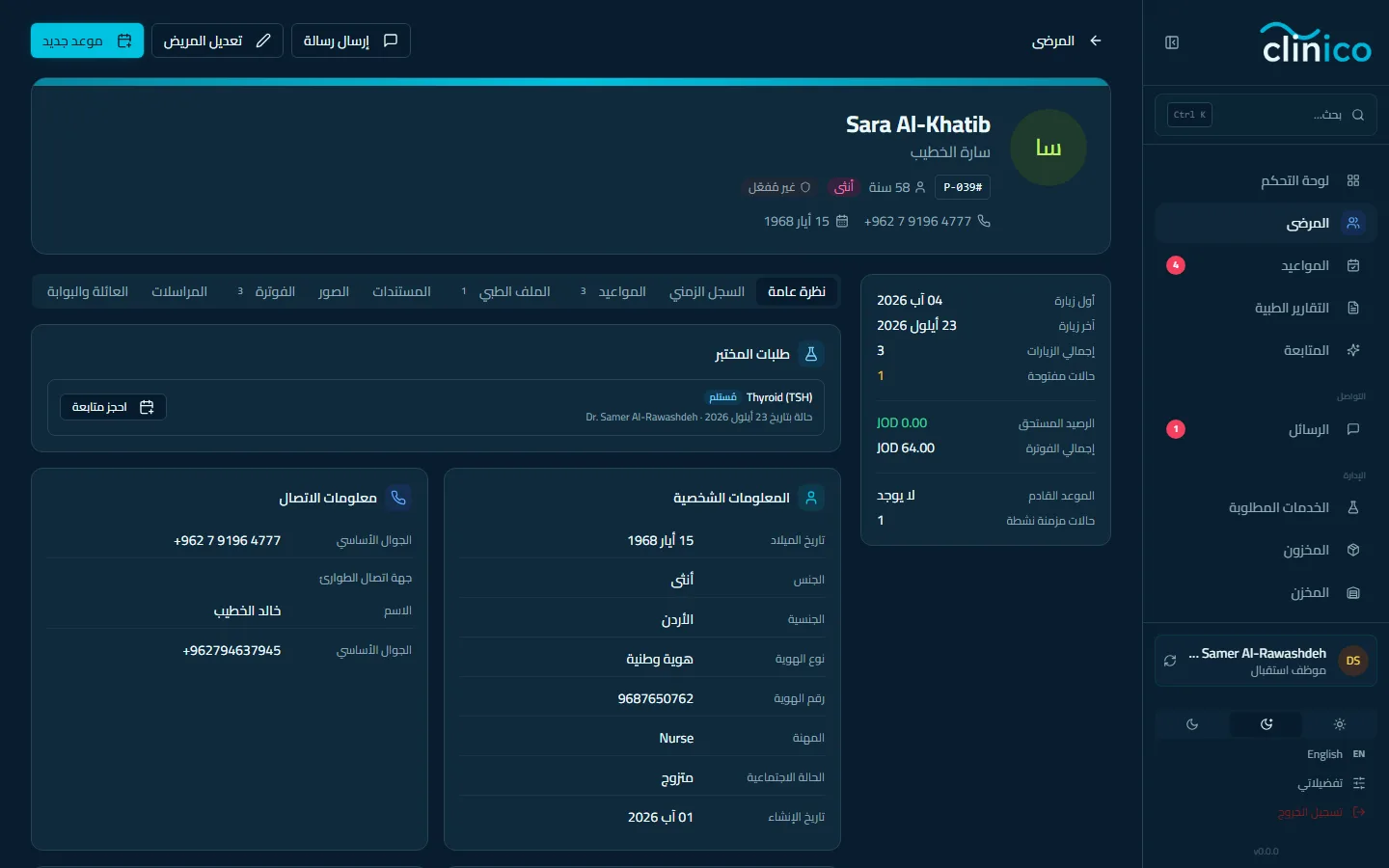Screen dimensions: 1389x868
Task: Open المخزون box icon in sidebar
Action: (x=1353, y=550)
